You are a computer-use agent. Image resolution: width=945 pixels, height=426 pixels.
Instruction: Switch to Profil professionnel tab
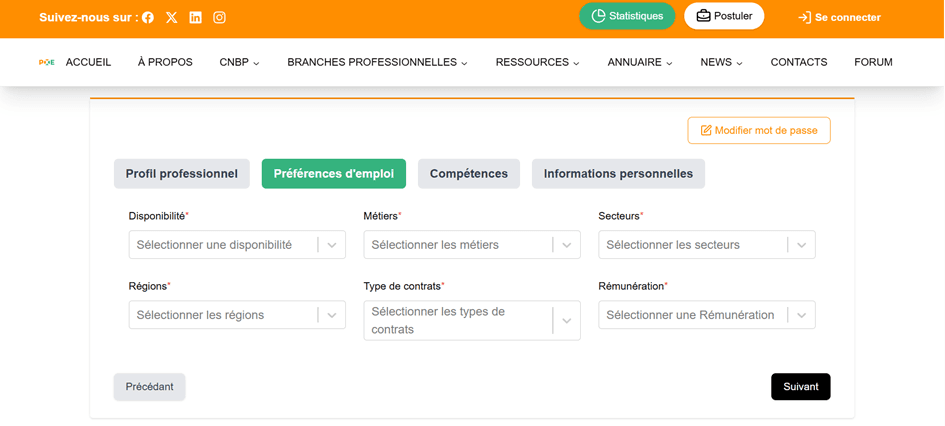(181, 174)
